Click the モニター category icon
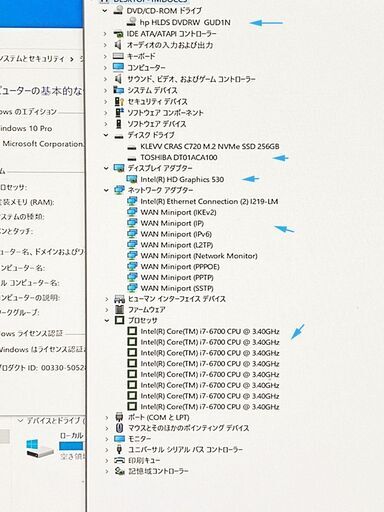This screenshot has height=512, width=384. click(x=119, y=439)
